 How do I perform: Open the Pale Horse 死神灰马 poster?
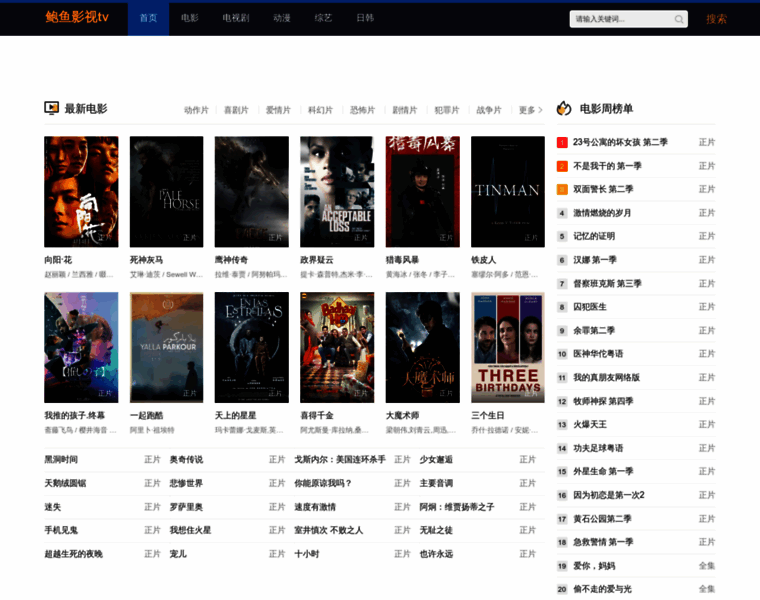tap(166, 191)
